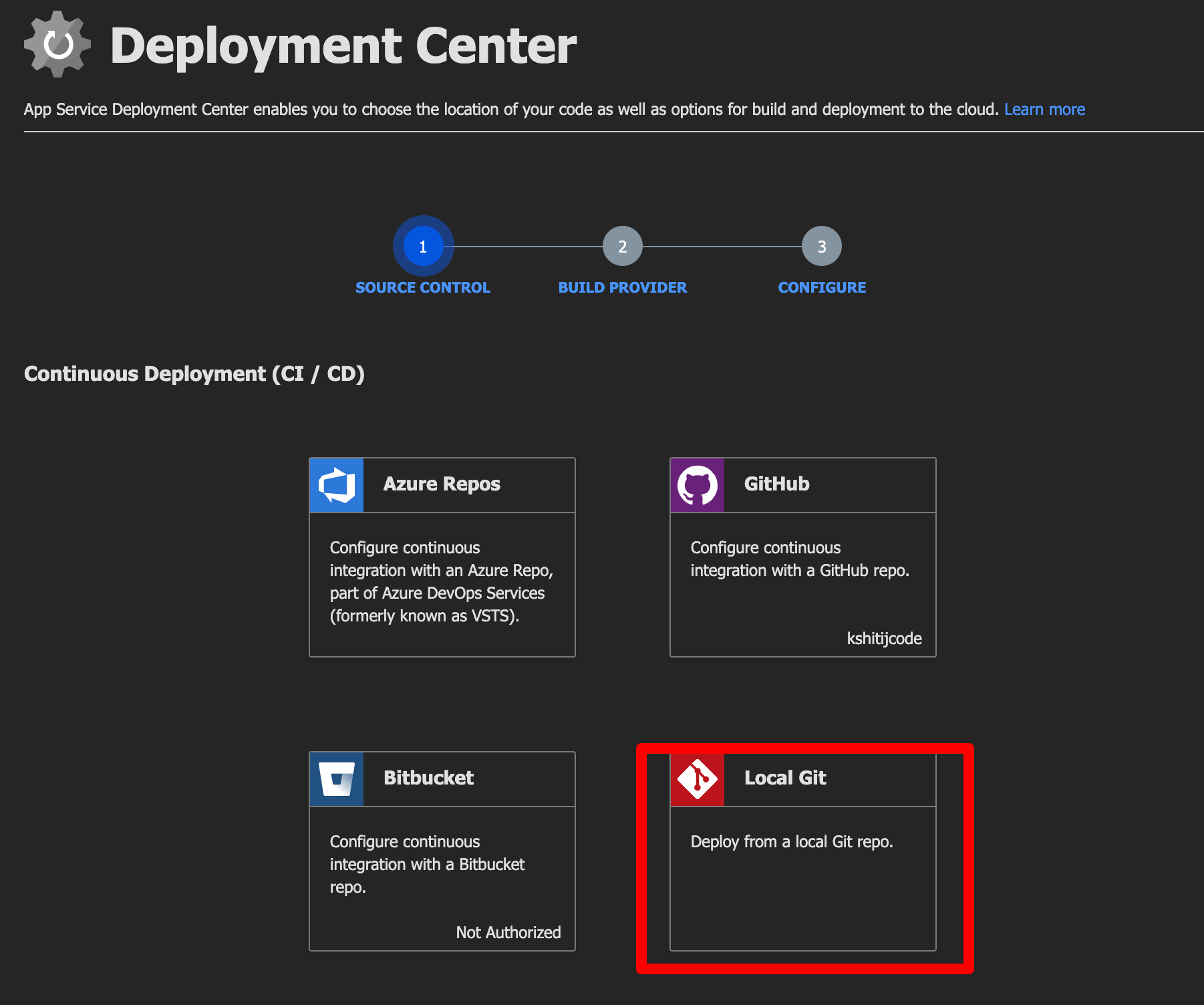The width and height of the screenshot is (1204, 1005).
Task: Click the GitHub repo description text
Action: click(x=800, y=559)
